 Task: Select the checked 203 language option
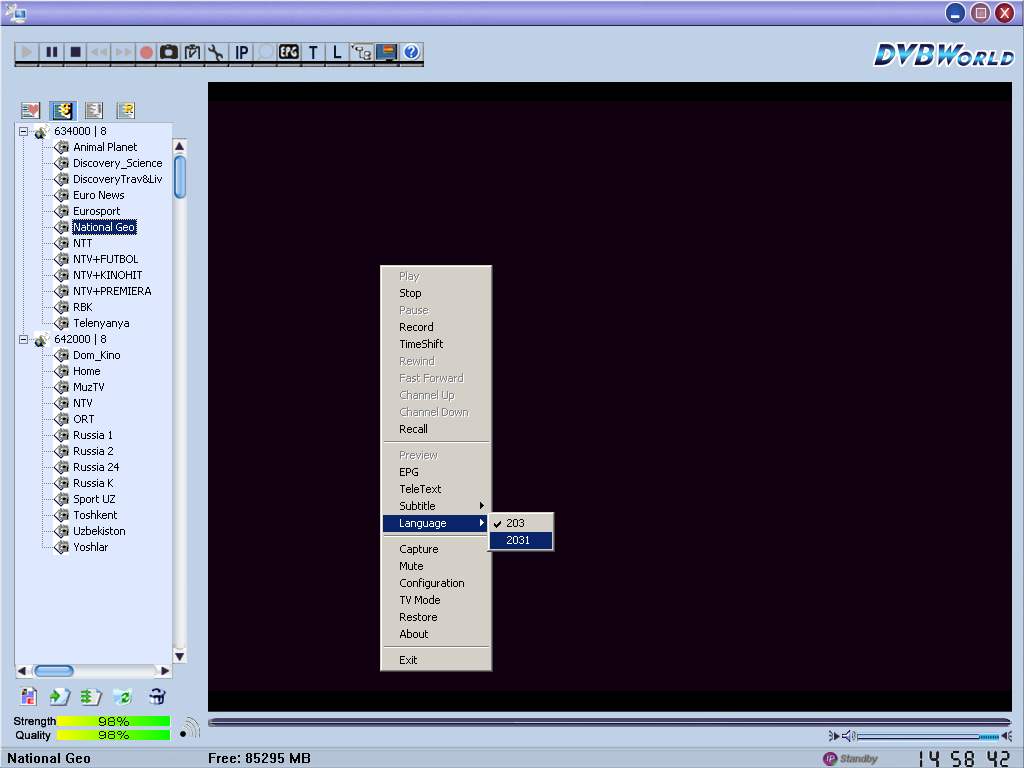515,523
